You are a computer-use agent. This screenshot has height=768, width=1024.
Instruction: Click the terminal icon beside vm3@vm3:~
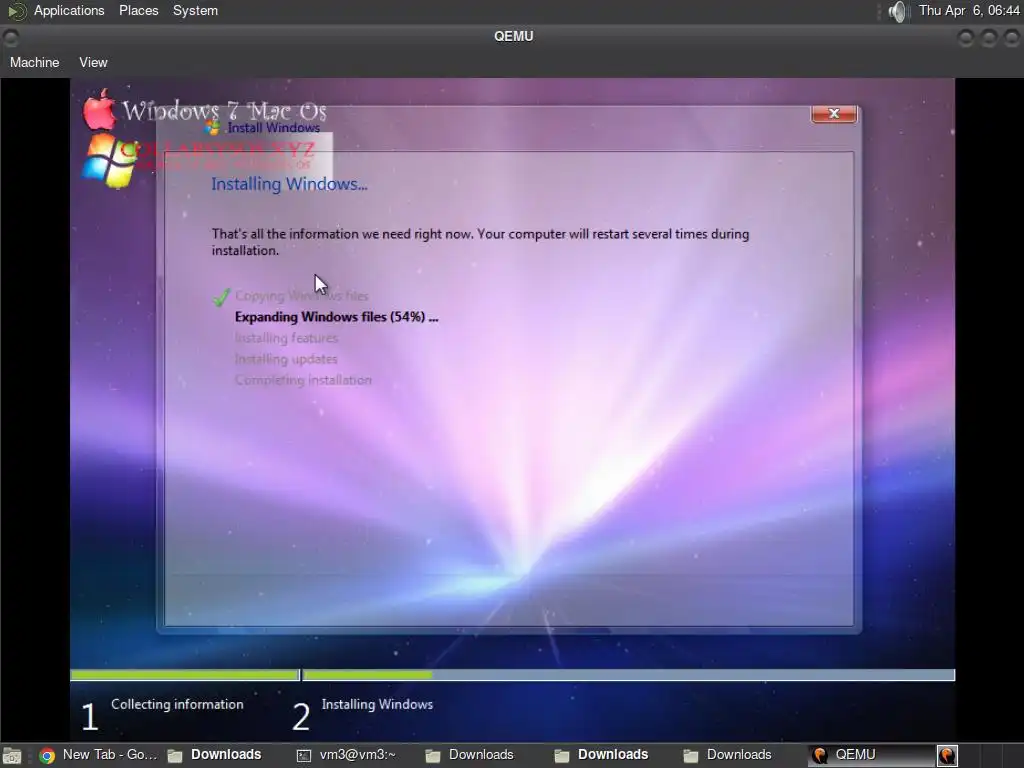[x=304, y=756]
